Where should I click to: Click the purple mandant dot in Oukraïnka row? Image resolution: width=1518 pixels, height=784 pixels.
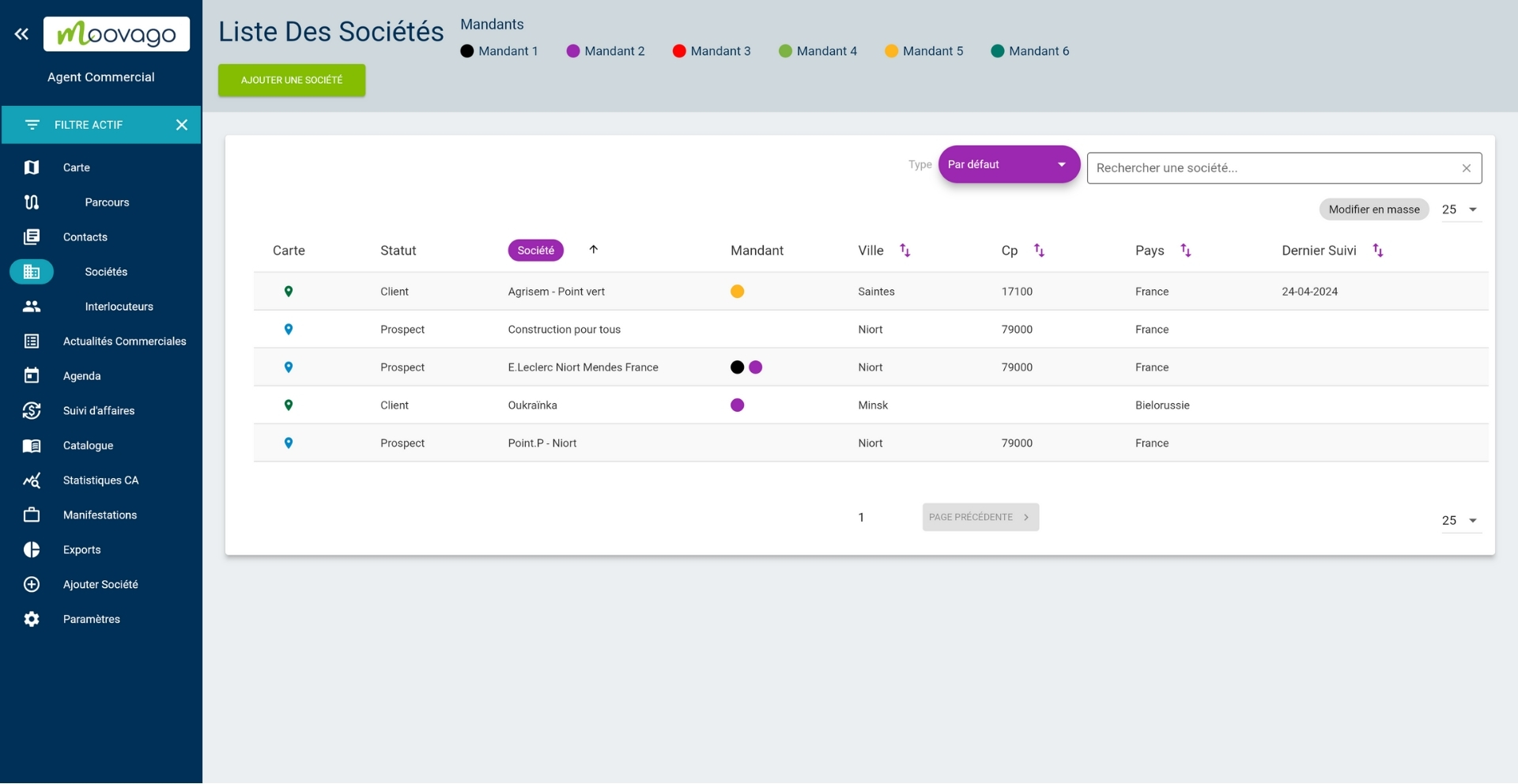[x=737, y=405]
